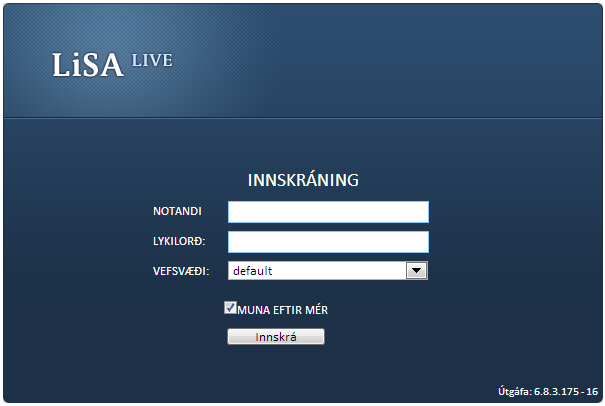Click the MUNA EFTIR MÉR label text
Viewport: 605px width, 406px height.
(283, 310)
